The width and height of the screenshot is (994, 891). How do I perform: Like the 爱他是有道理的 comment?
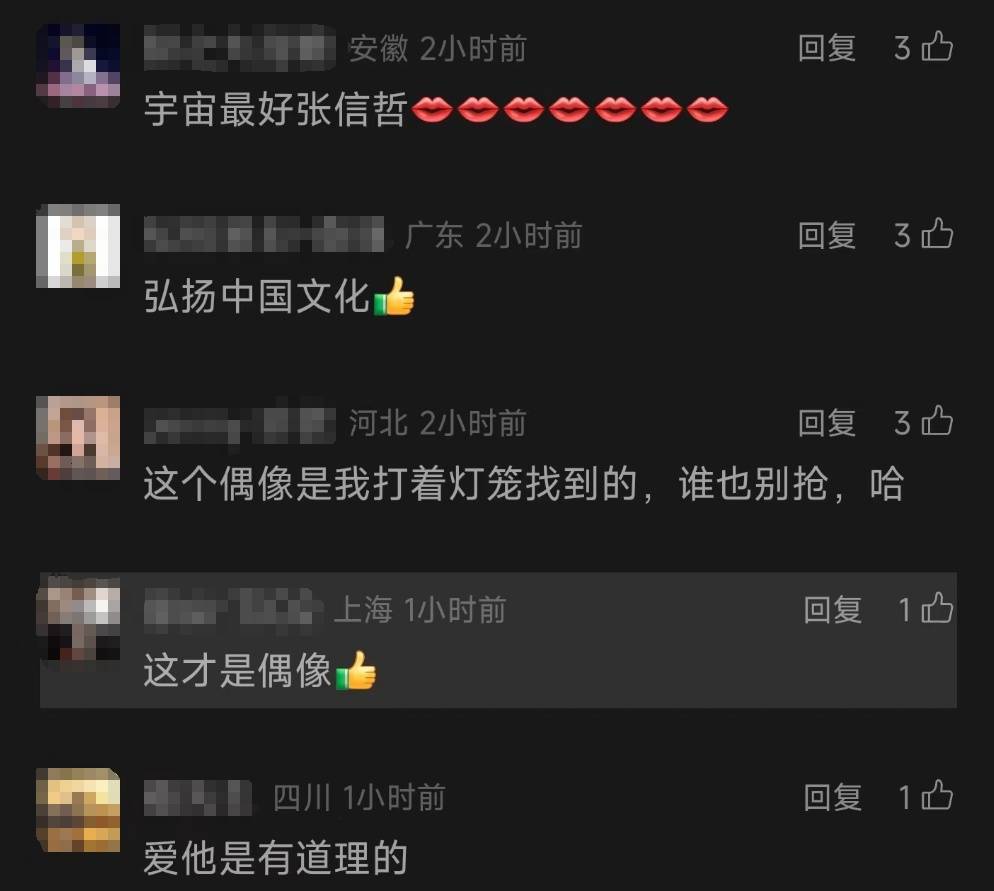(x=937, y=795)
